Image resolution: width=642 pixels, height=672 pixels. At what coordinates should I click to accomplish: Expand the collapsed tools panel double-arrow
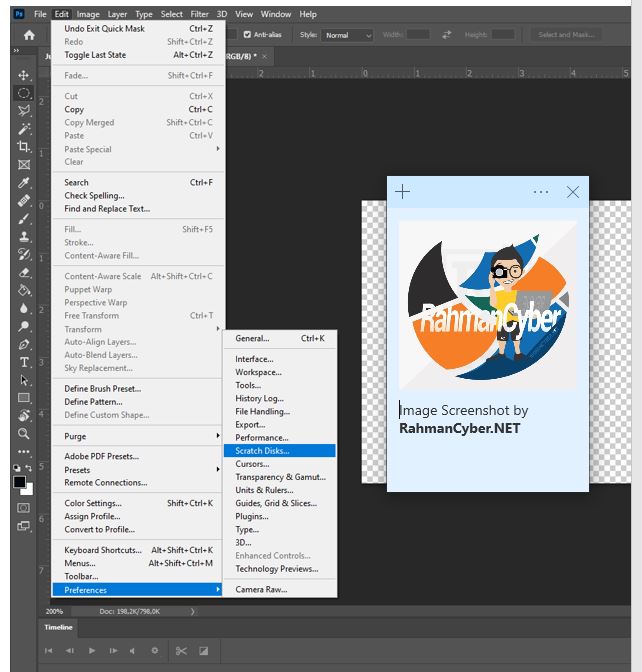16,51
